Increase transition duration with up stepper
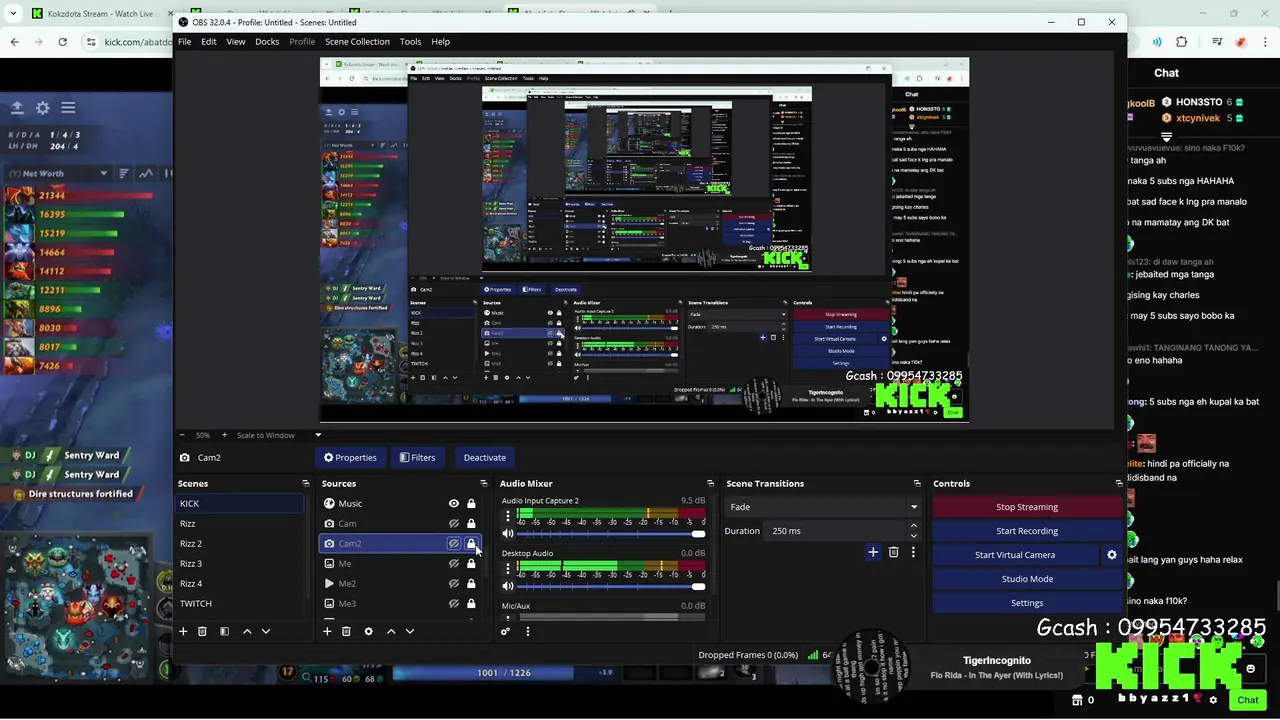Screen dimensions: 1280x720 [x=914, y=527]
